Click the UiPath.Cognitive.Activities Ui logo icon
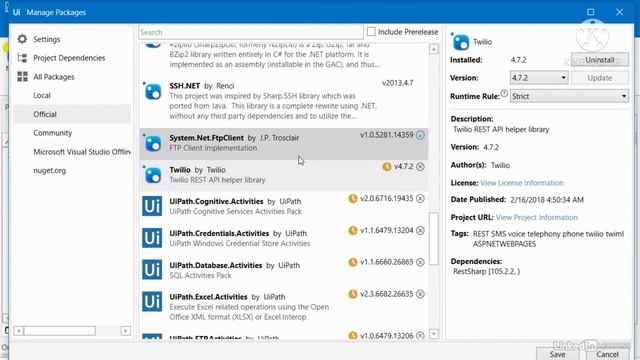640x360 pixels. pos(152,206)
